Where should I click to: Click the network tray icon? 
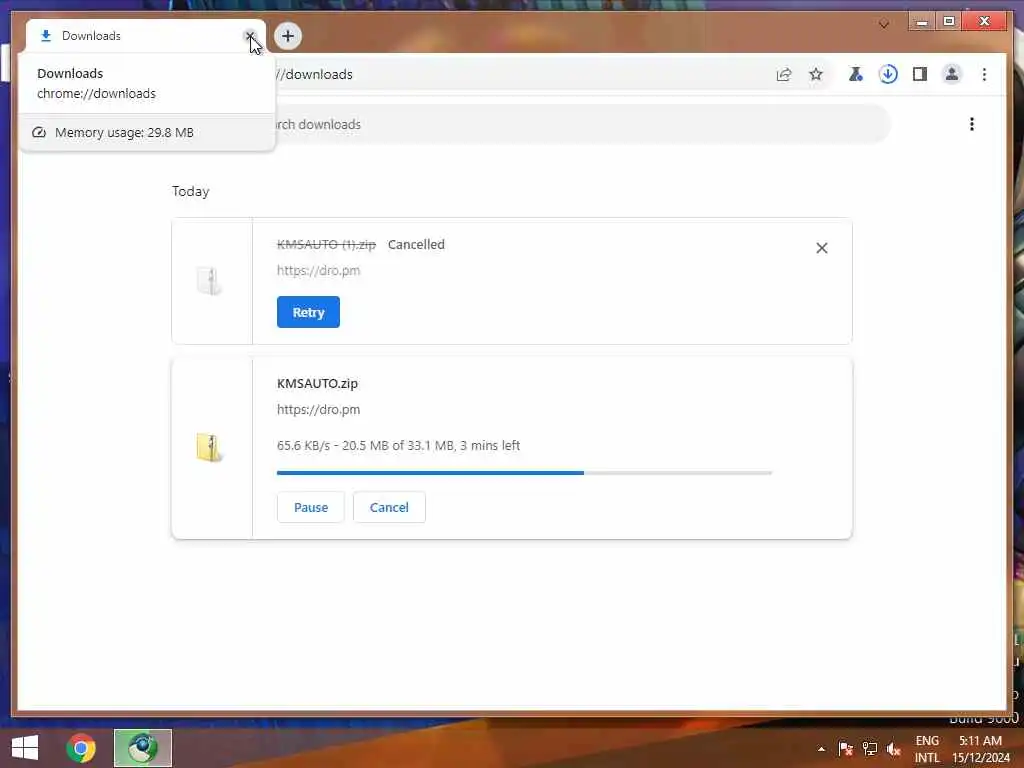(x=870, y=749)
